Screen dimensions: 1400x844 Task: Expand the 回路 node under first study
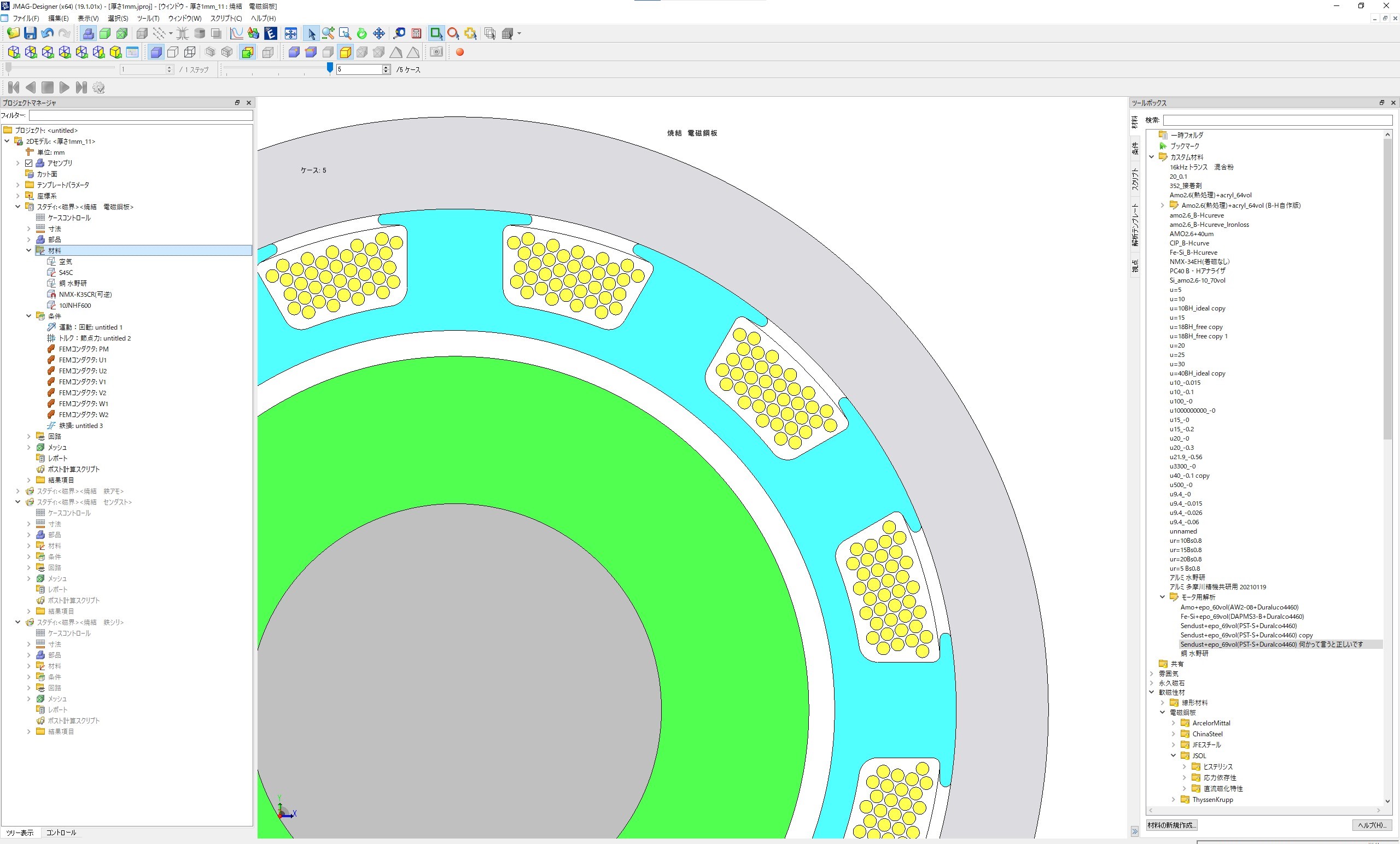pos(28,436)
